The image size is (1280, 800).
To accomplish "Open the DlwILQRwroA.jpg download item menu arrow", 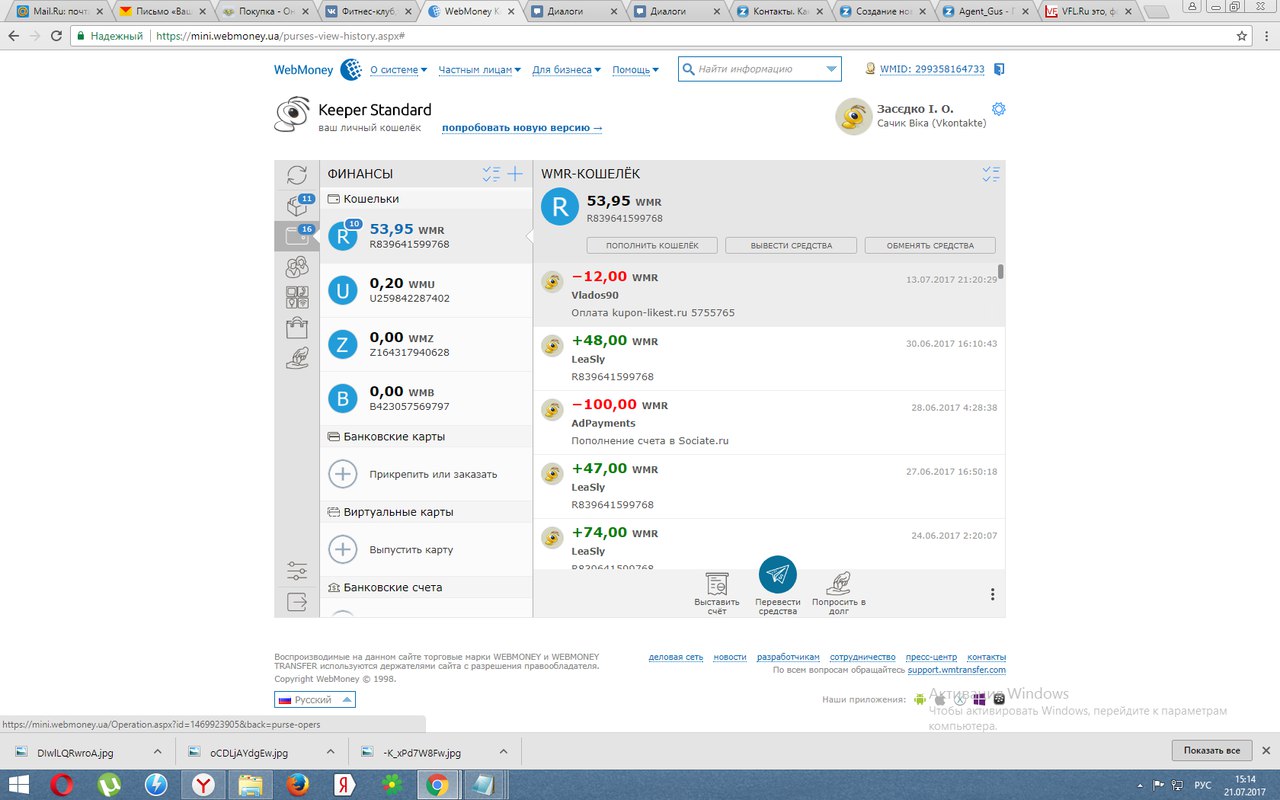I will 158,752.
